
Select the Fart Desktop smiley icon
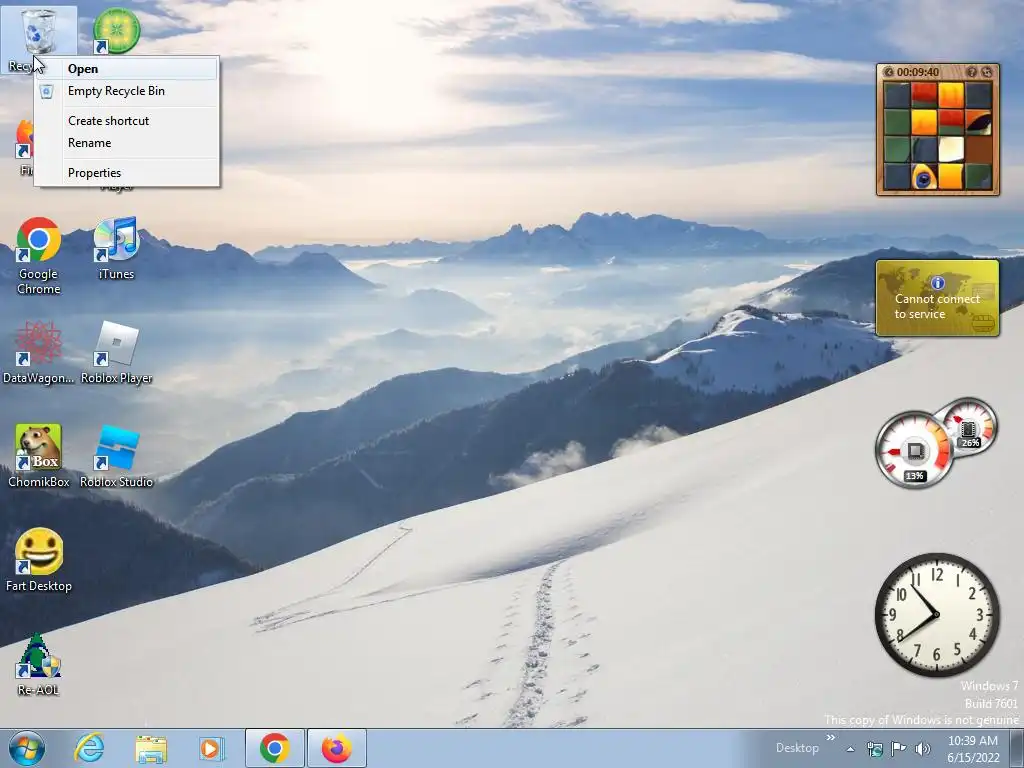click(x=39, y=560)
